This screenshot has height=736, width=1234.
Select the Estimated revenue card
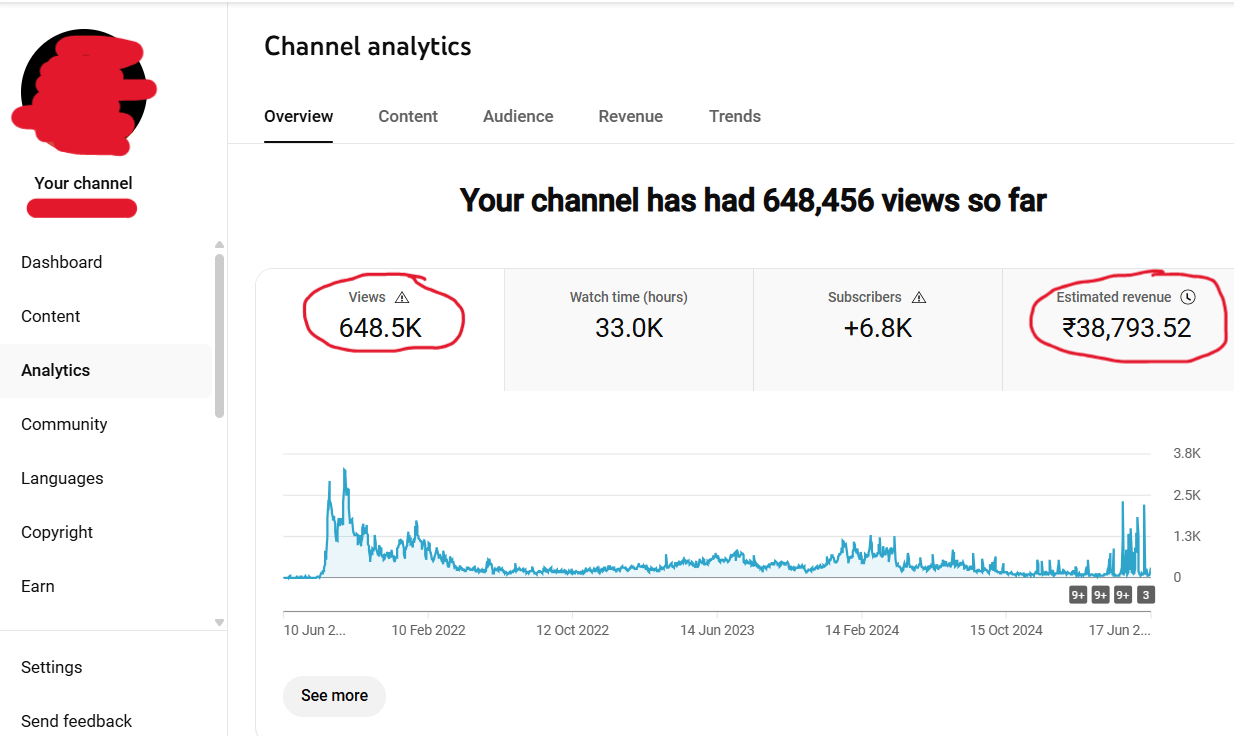click(x=1118, y=330)
